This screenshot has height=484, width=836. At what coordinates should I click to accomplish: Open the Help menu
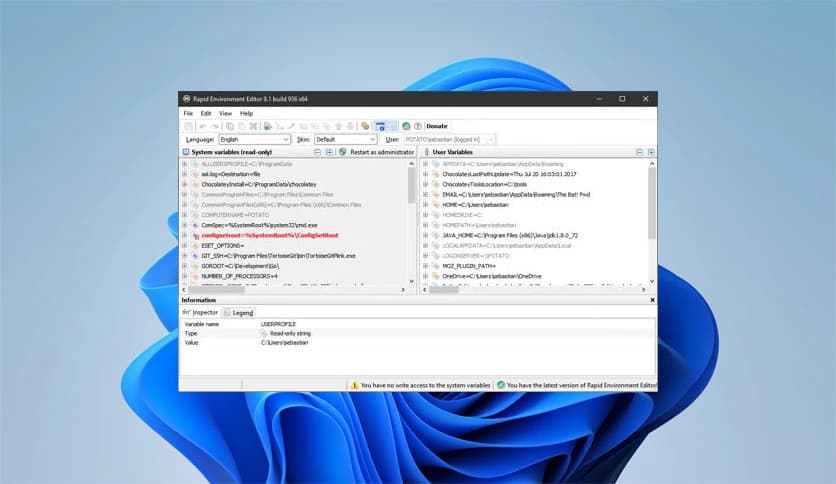click(246, 114)
